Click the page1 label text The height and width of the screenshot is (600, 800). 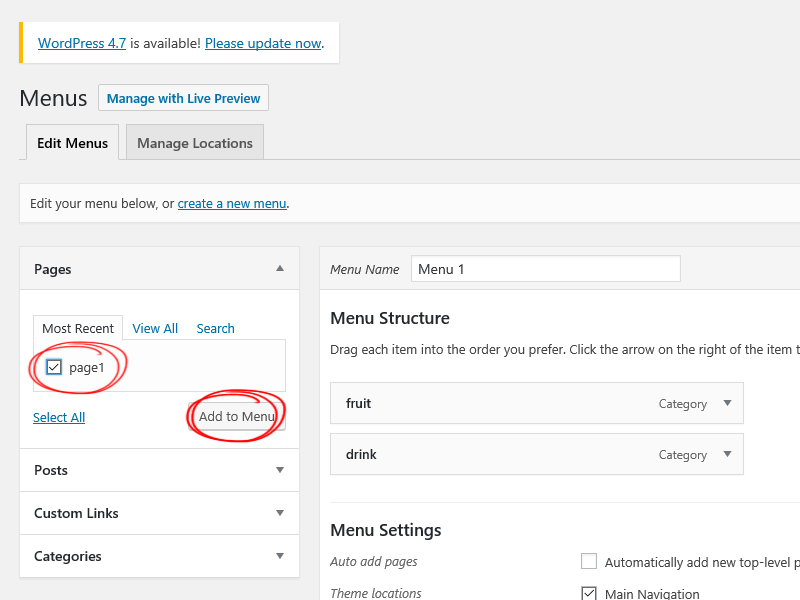click(87, 368)
